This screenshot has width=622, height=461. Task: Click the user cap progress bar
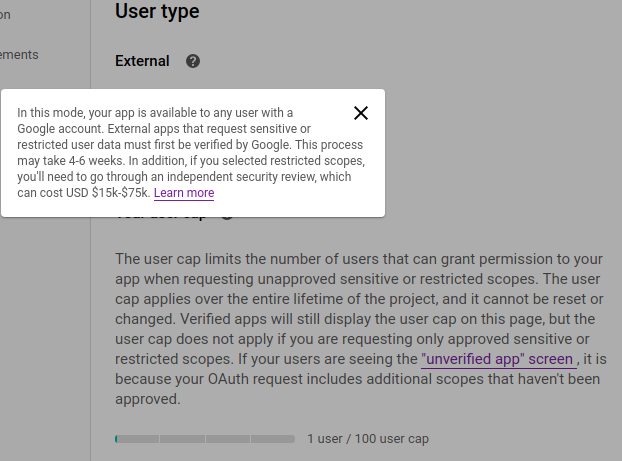coord(205,439)
